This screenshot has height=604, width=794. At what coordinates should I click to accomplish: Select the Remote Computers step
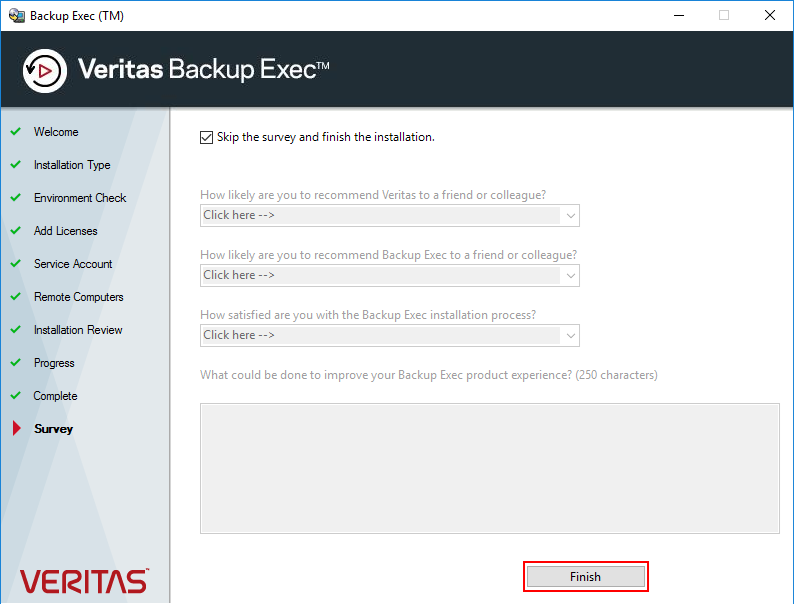point(78,297)
